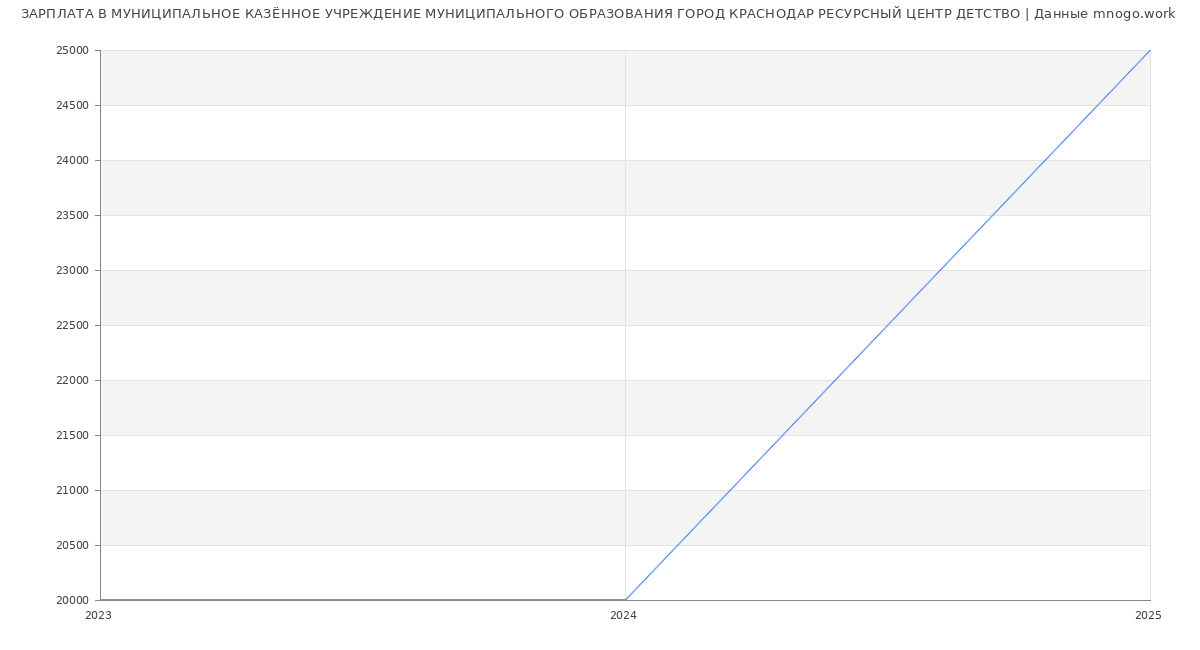Click the 2023 x-axis label
The image size is (1200, 650).
click(98, 616)
